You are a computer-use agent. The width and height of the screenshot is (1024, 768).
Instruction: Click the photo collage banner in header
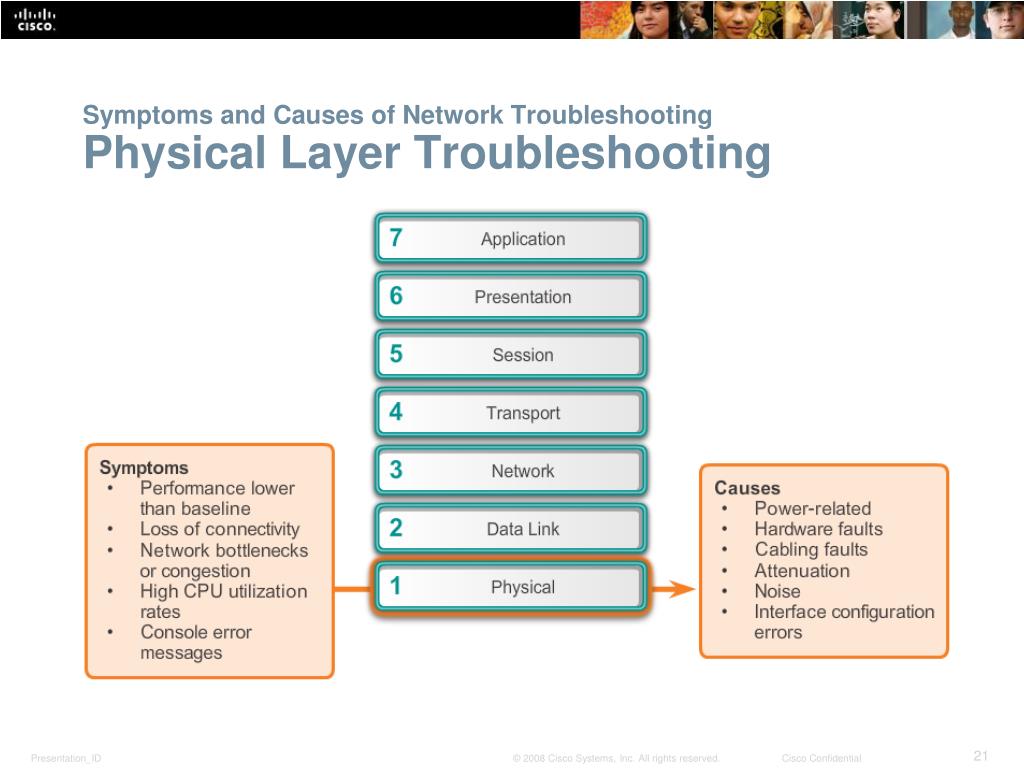tap(802, 20)
